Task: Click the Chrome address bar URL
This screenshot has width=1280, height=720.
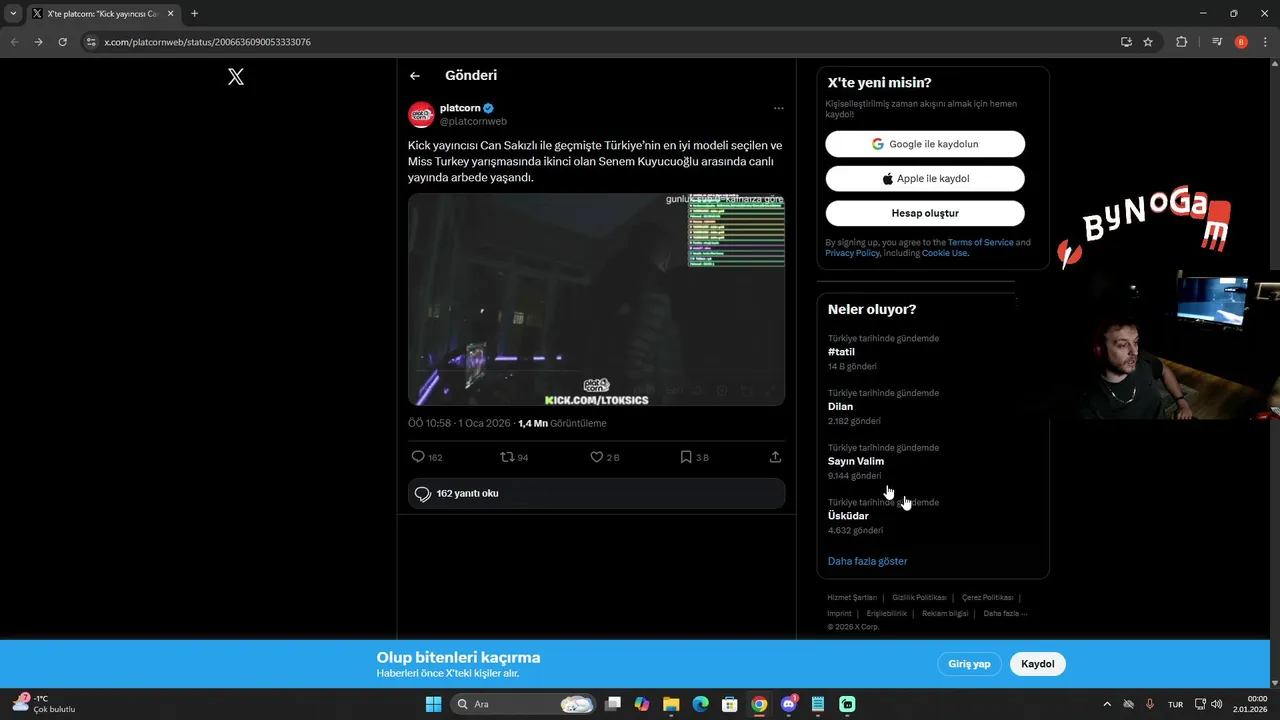Action: pos(208,42)
